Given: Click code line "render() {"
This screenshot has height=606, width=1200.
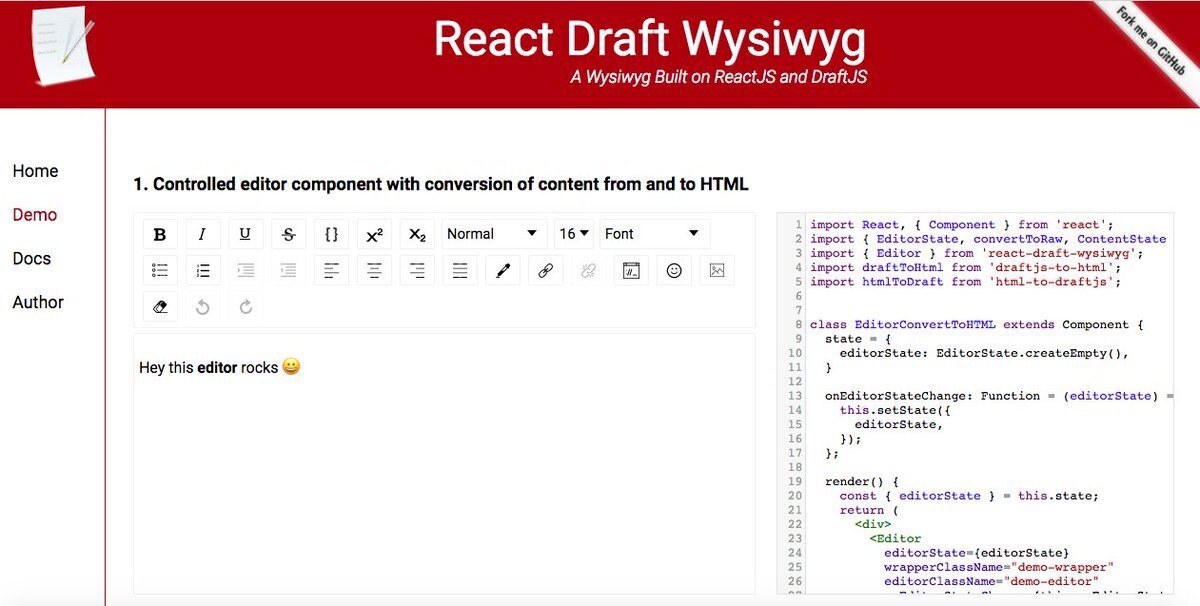Looking at the screenshot, I should coord(862,482).
